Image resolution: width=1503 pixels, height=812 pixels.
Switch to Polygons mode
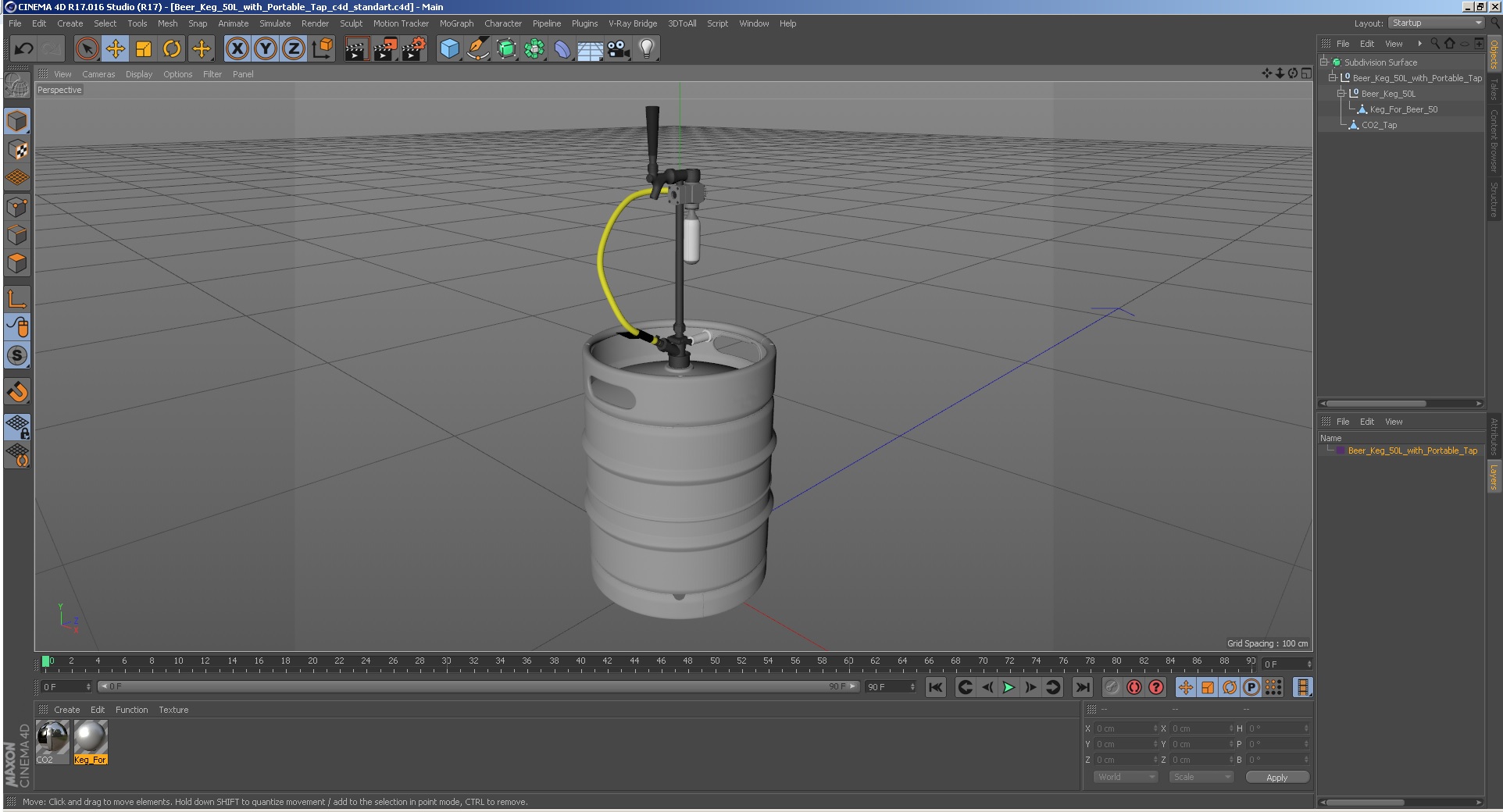click(17, 263)
